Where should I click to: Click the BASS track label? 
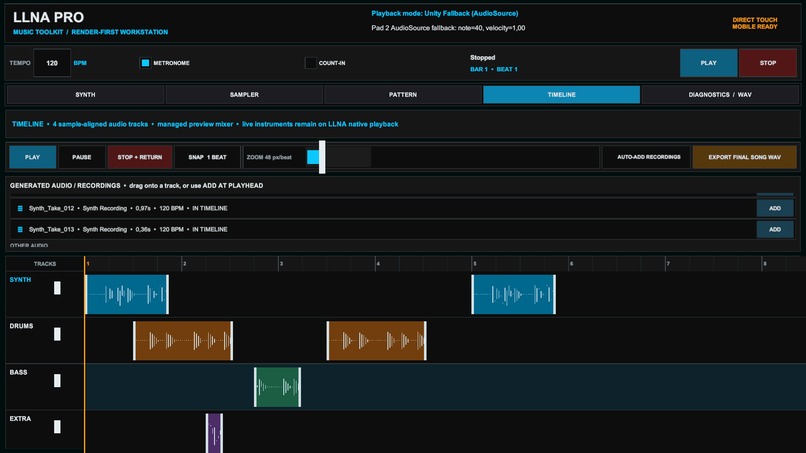19,372
